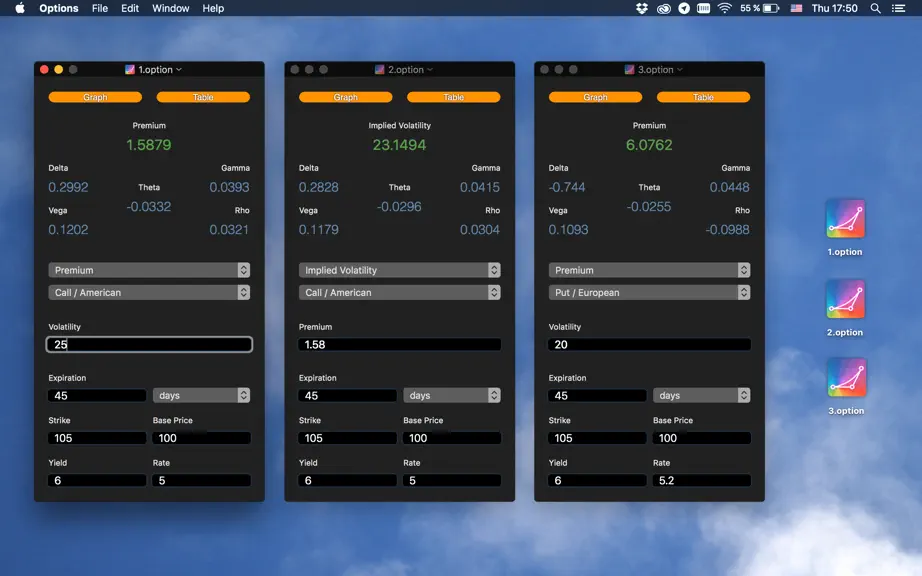This screenshot has height=576, width=922.
Task: Open the Dropbox menu bar icon
Action: (642, 8)
